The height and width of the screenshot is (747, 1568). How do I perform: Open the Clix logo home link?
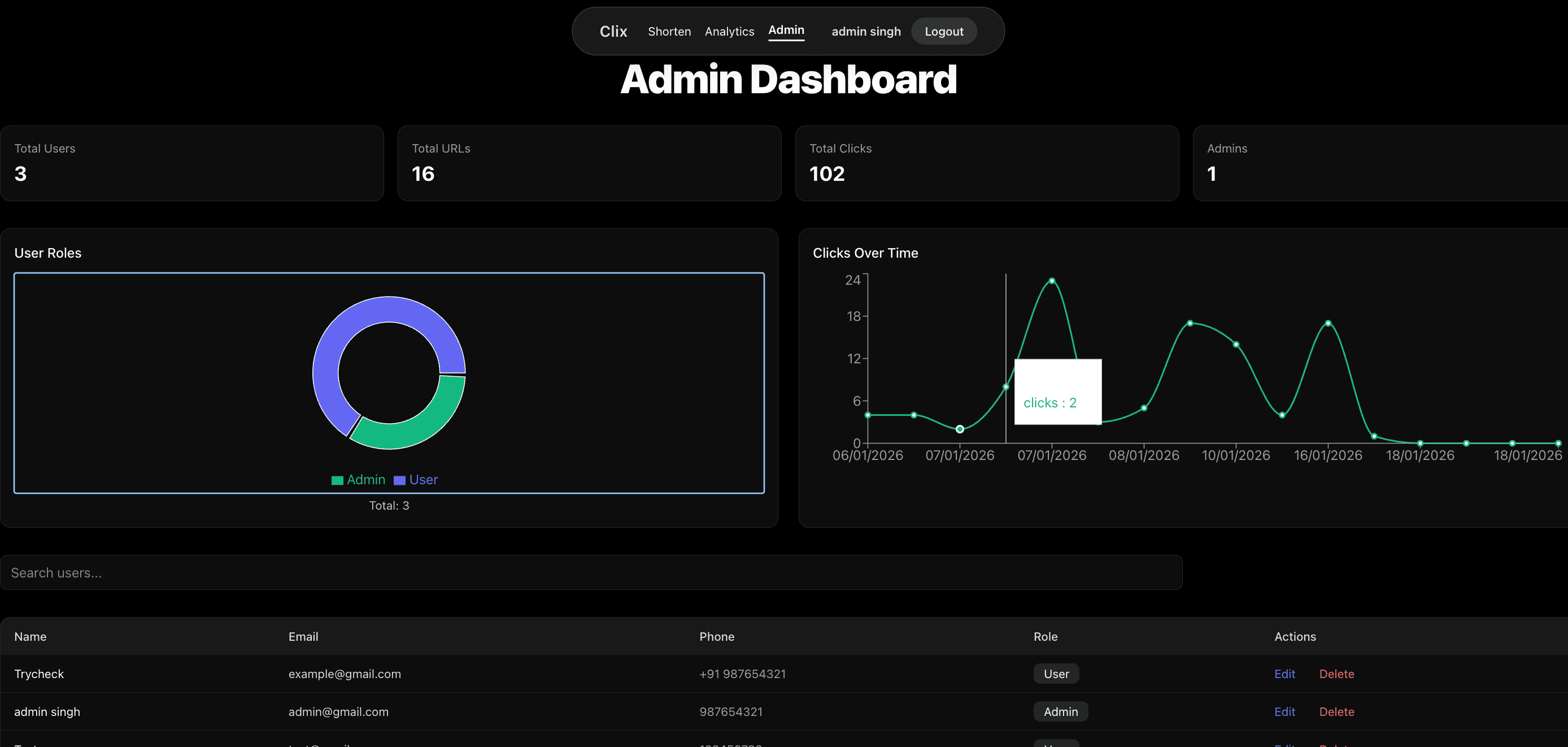click(x=613, y=31)
